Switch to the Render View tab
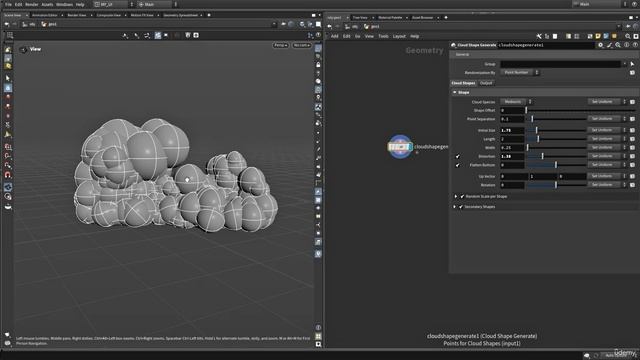The image size is (640, 360). (x=77, y=15)
